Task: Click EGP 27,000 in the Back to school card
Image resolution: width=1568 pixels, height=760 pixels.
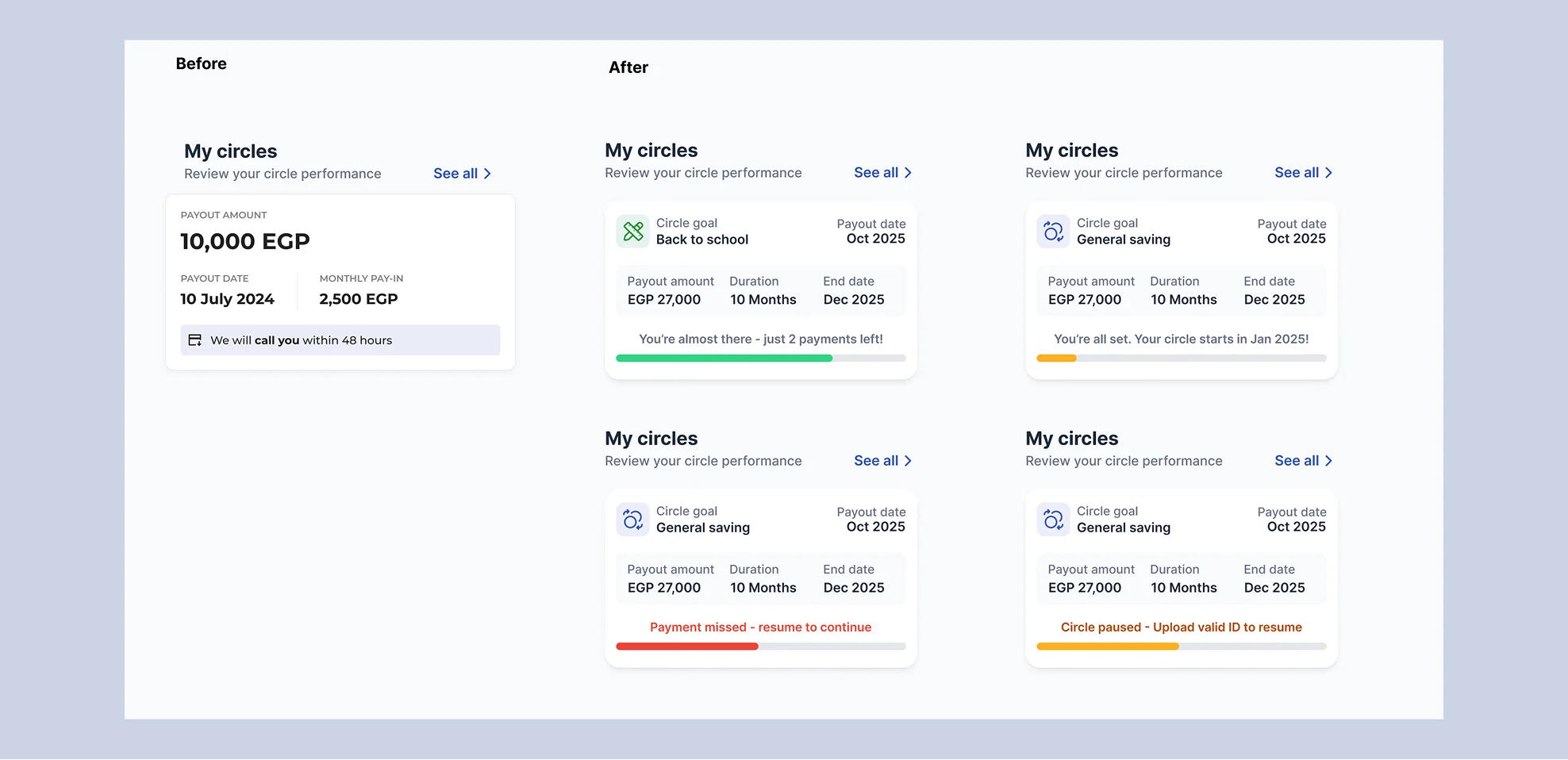Action: coord(664,300)
